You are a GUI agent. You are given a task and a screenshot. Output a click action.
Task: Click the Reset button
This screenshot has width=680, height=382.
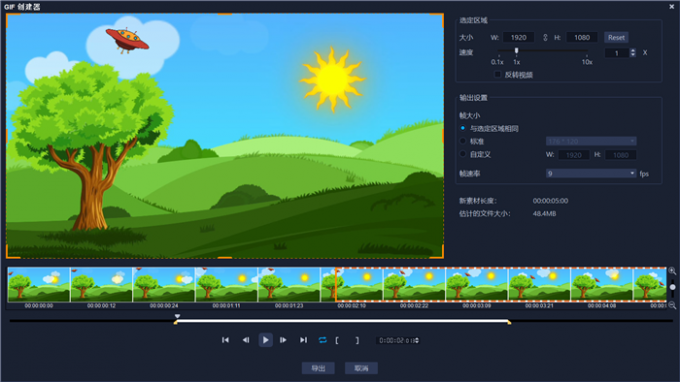[x=616, y=37]
